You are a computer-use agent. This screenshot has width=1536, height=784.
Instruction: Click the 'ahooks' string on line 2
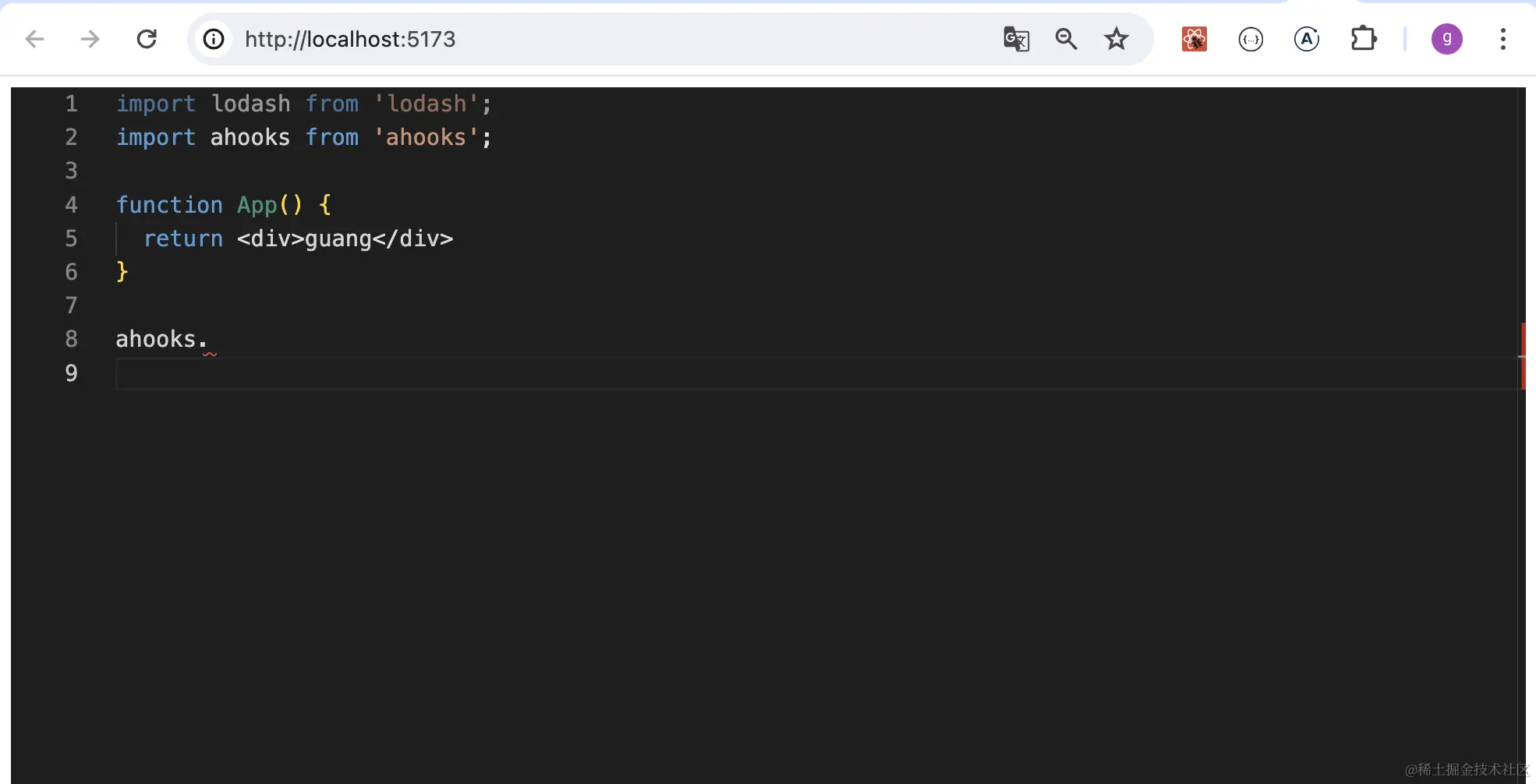(x=426, y=137)
